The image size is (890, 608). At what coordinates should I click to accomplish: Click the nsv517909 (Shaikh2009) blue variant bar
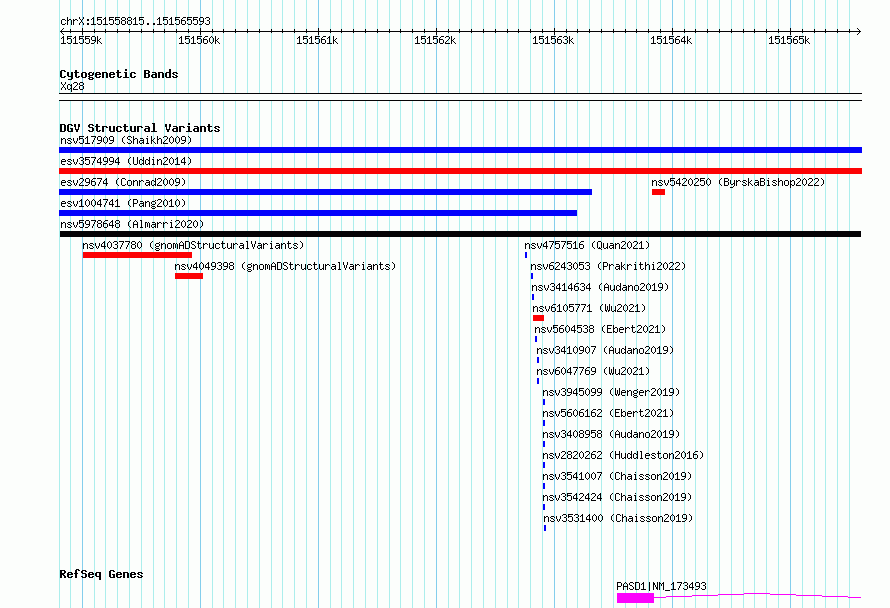(460, 150)
